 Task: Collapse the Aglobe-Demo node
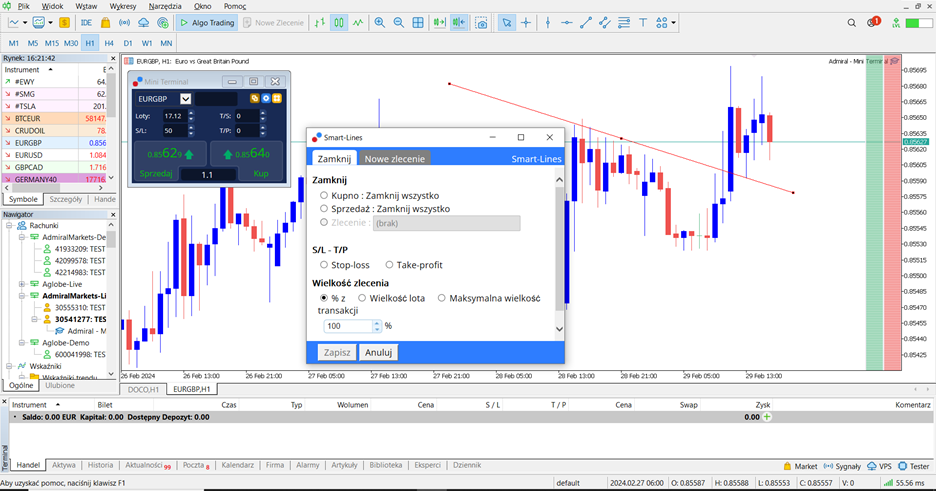coord(21,343)
